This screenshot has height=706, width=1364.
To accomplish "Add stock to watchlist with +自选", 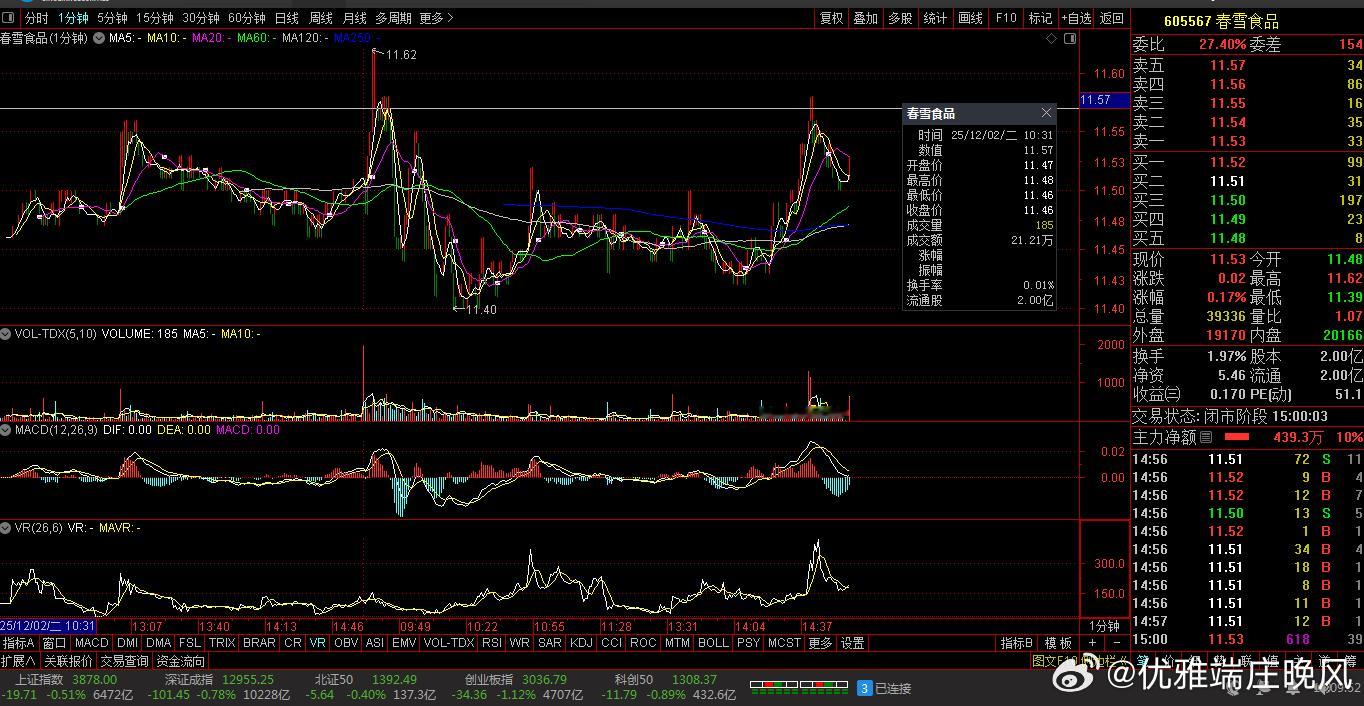I will [x=1076, y=18].
